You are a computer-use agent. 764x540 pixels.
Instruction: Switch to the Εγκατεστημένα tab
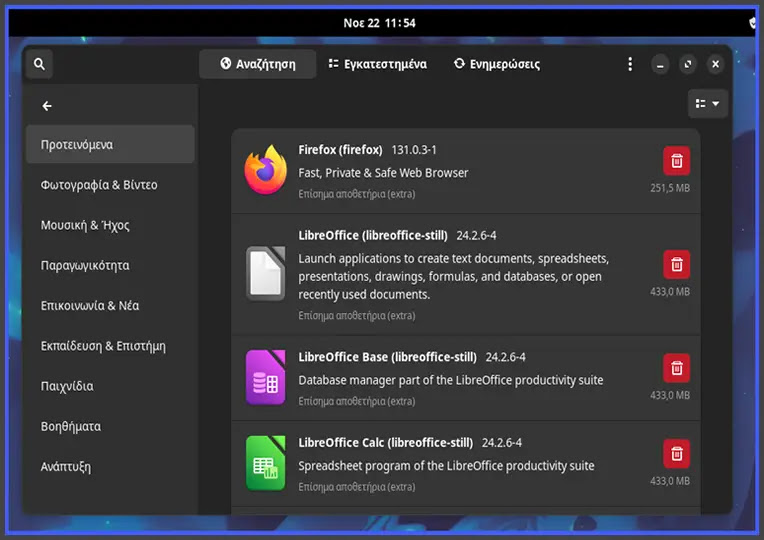point(378,64)
